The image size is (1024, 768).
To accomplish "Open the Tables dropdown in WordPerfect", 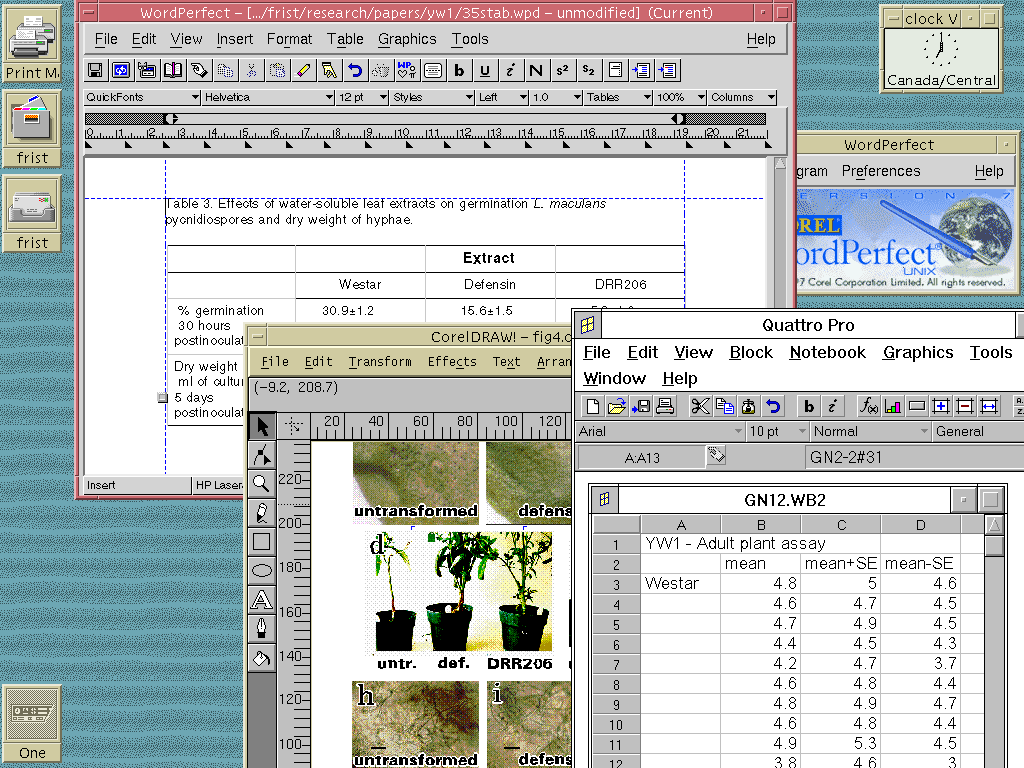I will click(618, 97).
